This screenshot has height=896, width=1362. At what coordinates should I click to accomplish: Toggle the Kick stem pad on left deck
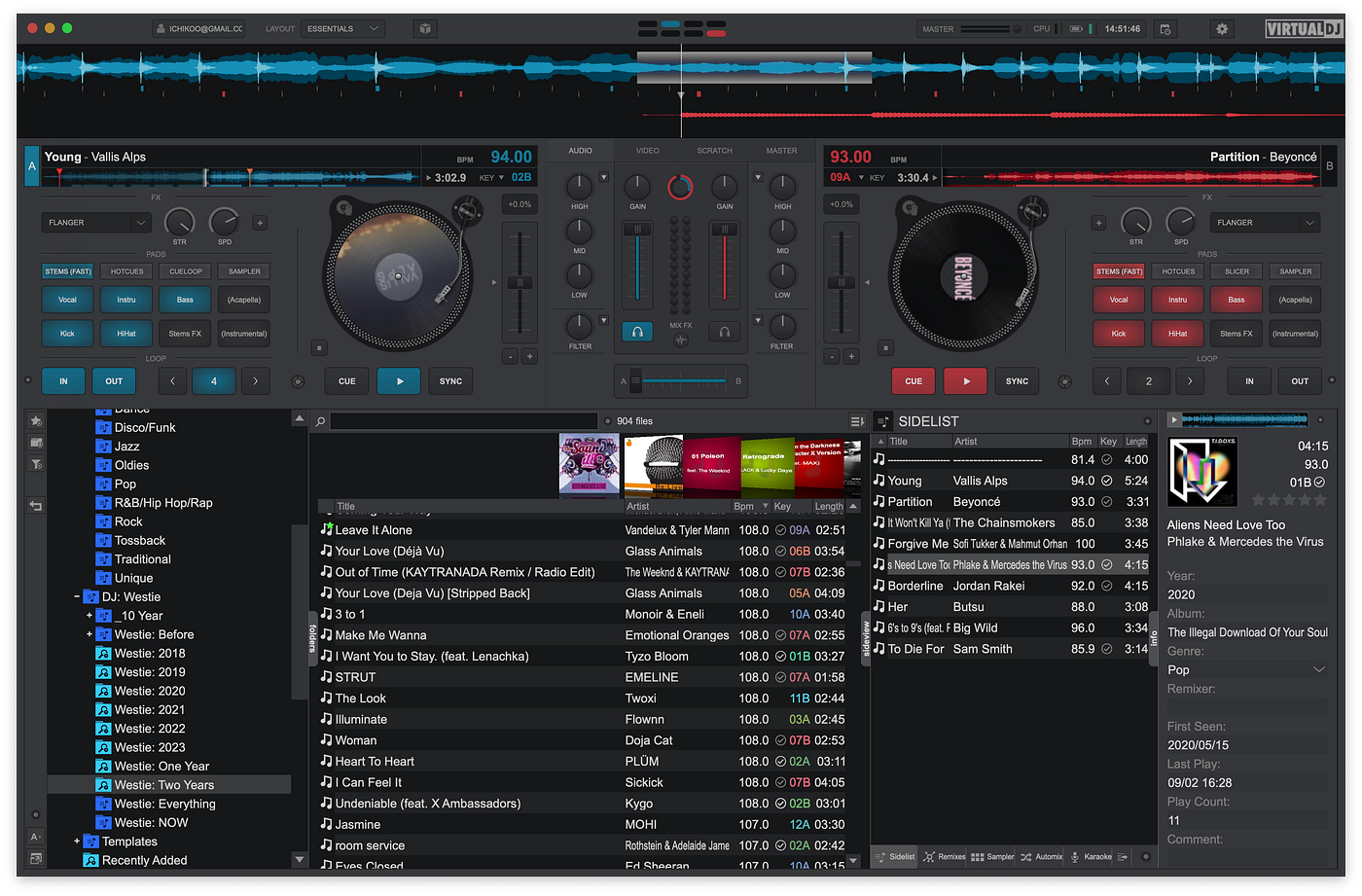(x=67, y=333)
